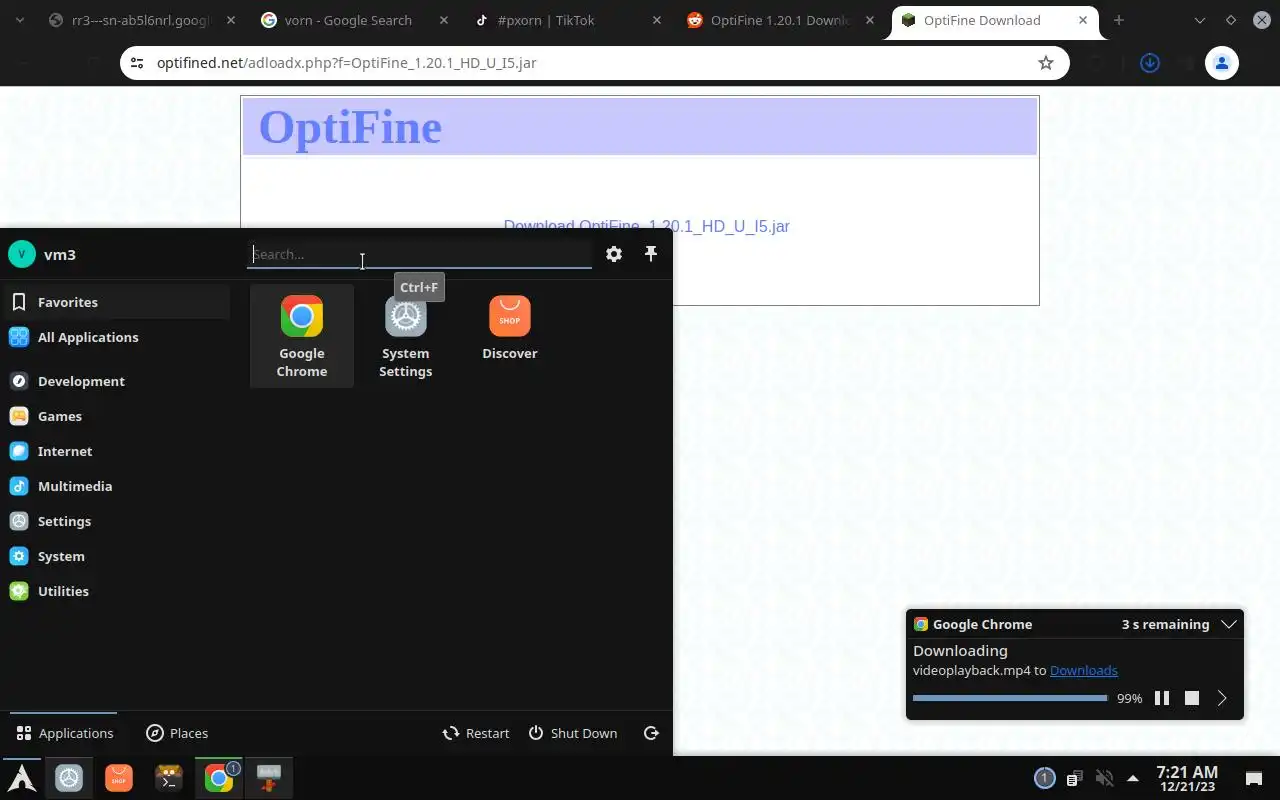Click the OptiFine page heading
The width and height of the screenshot is (1280, 800).
(350, 127)
